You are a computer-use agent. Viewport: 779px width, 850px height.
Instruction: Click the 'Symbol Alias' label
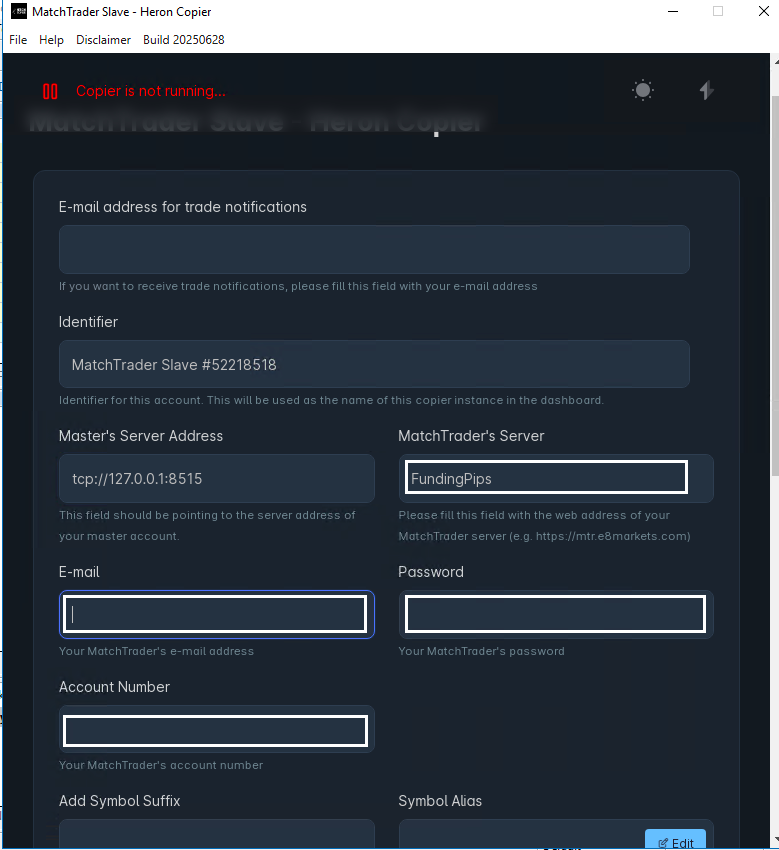440,801
